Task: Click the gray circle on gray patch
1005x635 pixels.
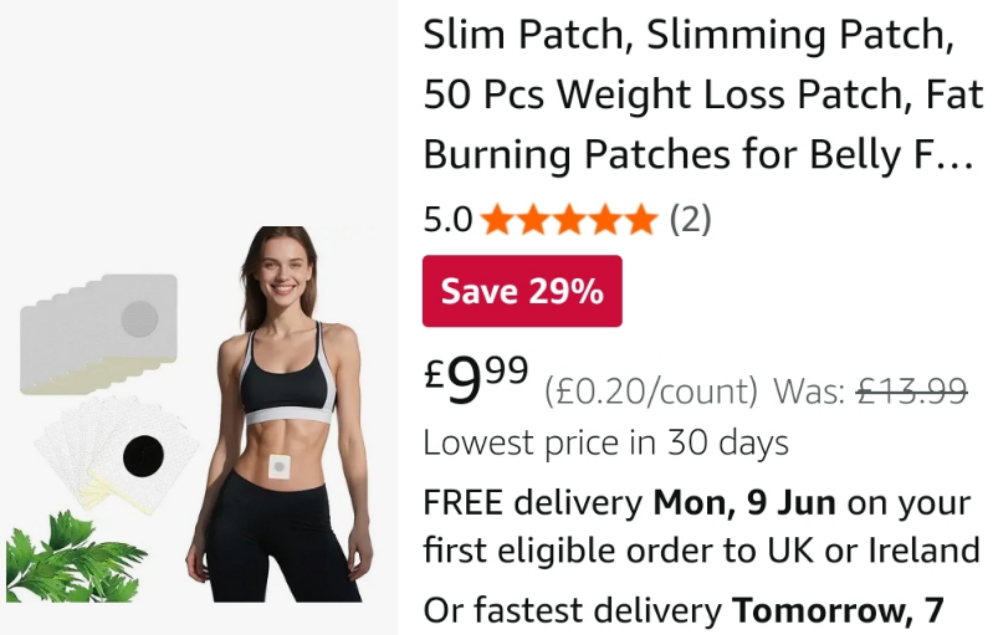Action: [140, 318]
